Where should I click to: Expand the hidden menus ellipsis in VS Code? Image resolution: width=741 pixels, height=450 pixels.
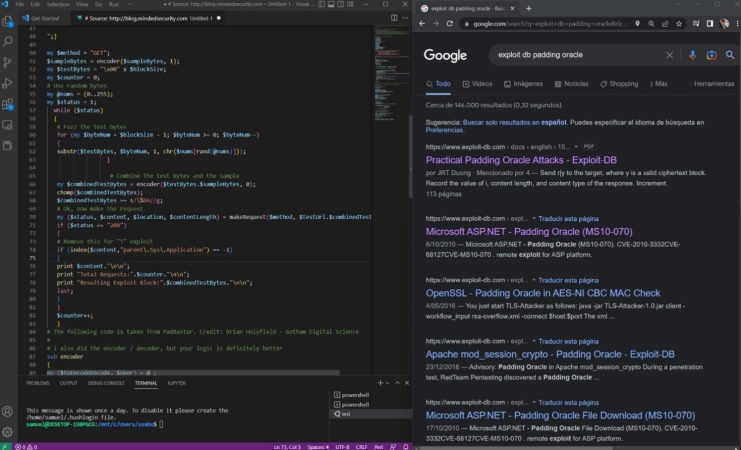pyautogui.click(x=129, y=4)
